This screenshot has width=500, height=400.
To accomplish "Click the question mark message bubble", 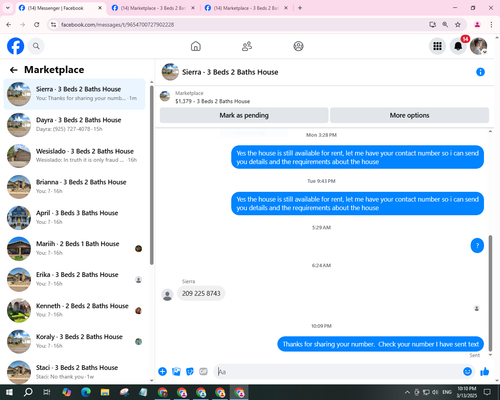I will click(477, 246).
